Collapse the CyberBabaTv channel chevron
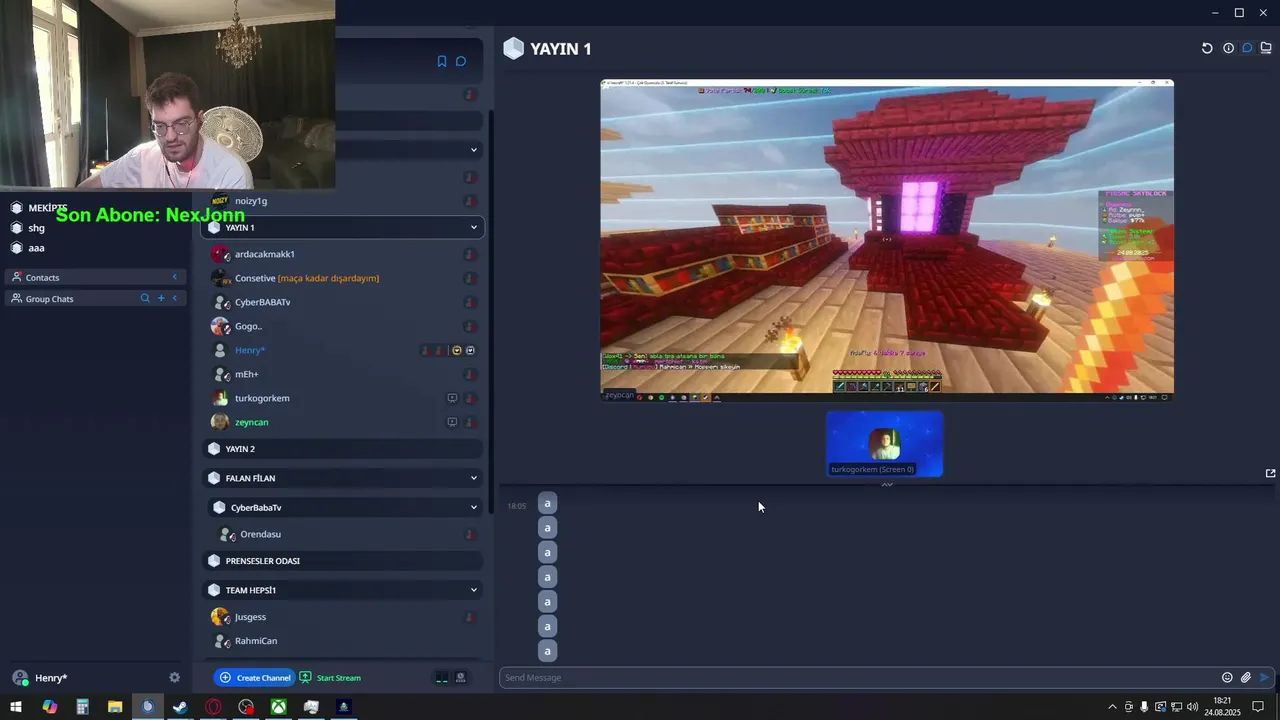This screenshot has width=1280, height=720. (x=474, y=507)
